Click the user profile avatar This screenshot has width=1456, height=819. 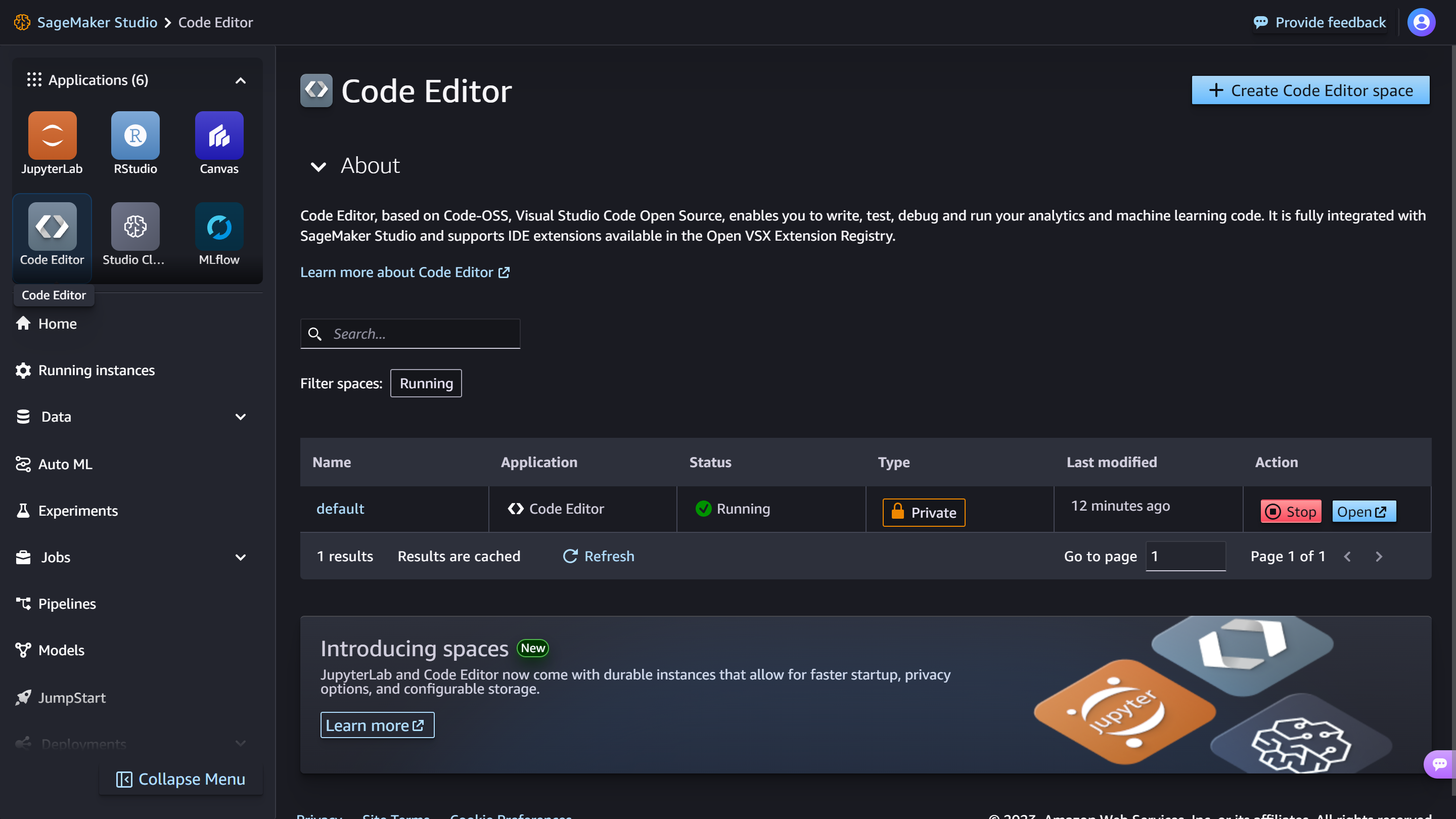(1421, 22)
